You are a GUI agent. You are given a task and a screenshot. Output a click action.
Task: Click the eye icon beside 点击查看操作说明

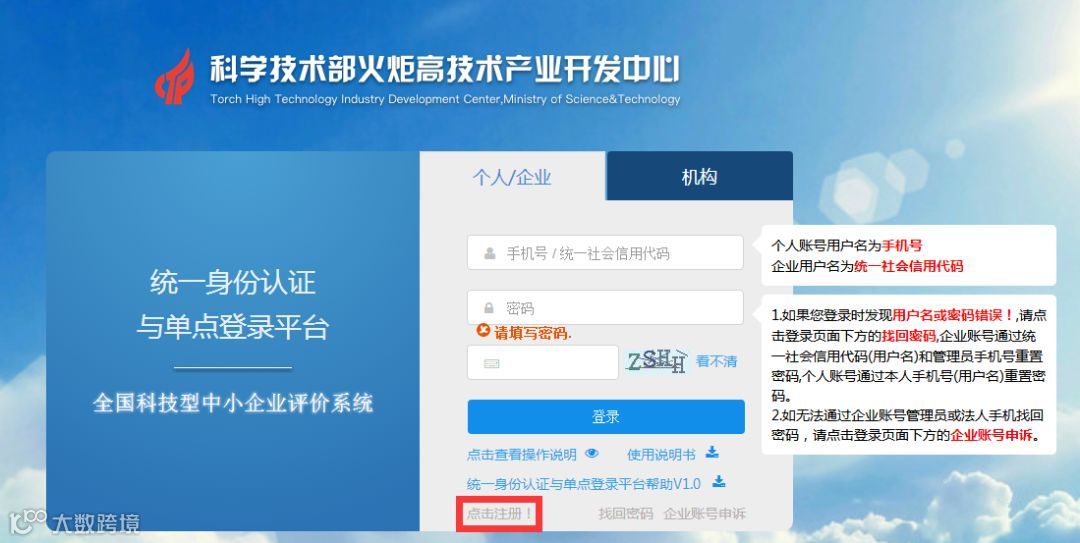point(592,453)
